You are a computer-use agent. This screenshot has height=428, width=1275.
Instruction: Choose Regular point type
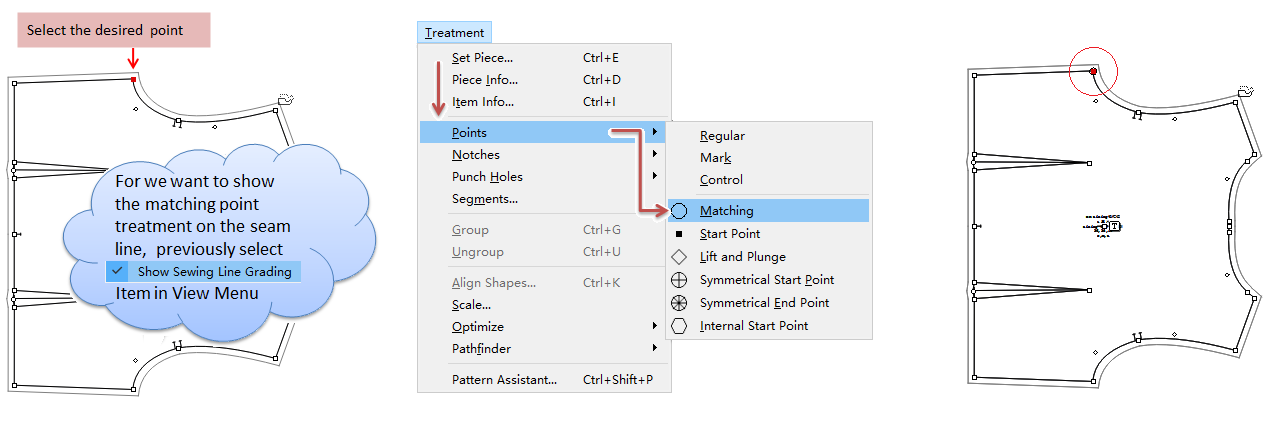tap(722, 136)
